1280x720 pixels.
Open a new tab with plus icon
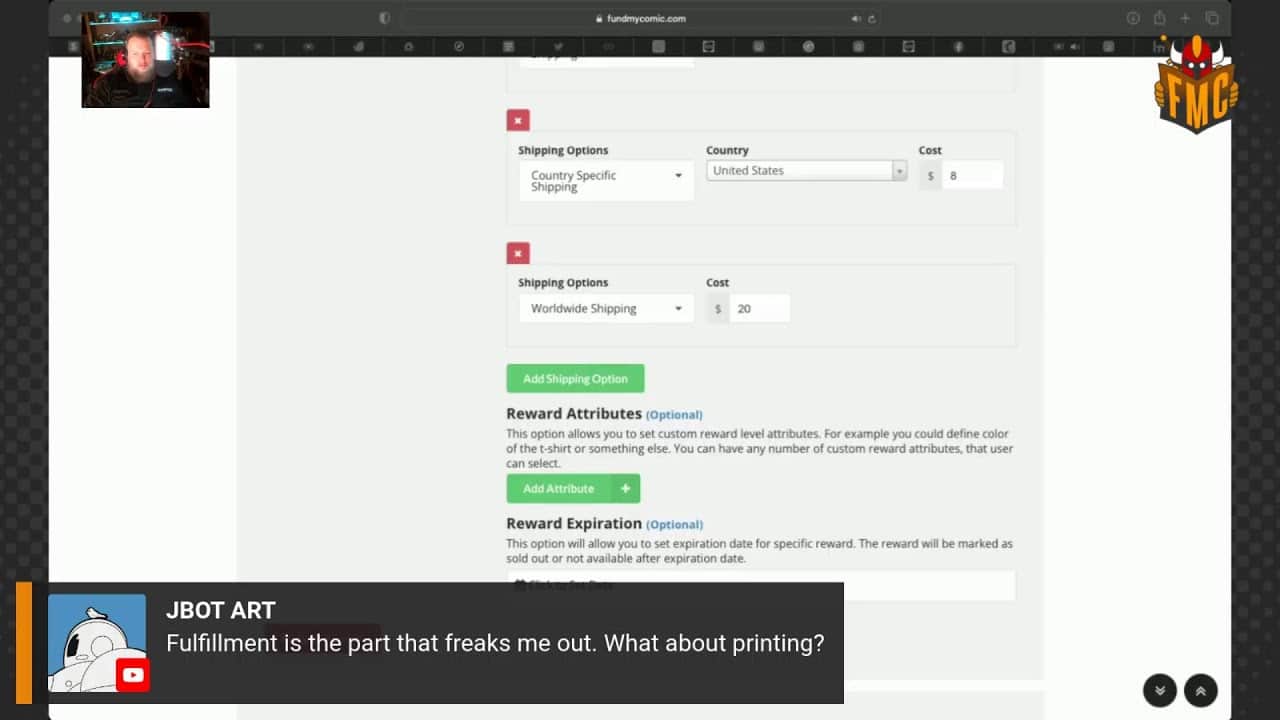[x=1185, y=18]
